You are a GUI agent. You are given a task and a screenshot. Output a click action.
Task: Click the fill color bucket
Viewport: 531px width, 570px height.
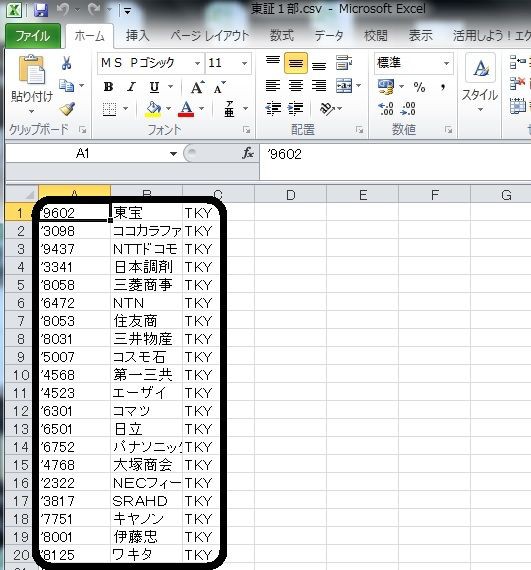[x=153, y=109]
